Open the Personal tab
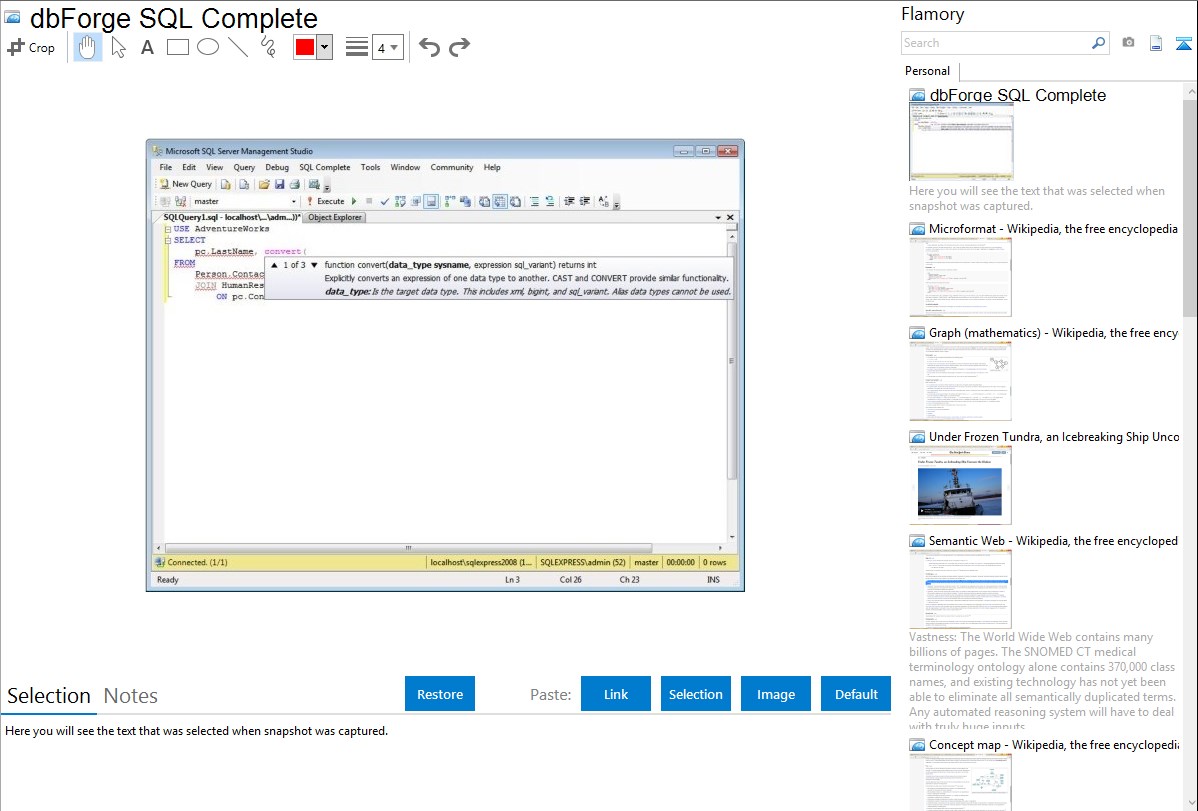 coord(928,71)
